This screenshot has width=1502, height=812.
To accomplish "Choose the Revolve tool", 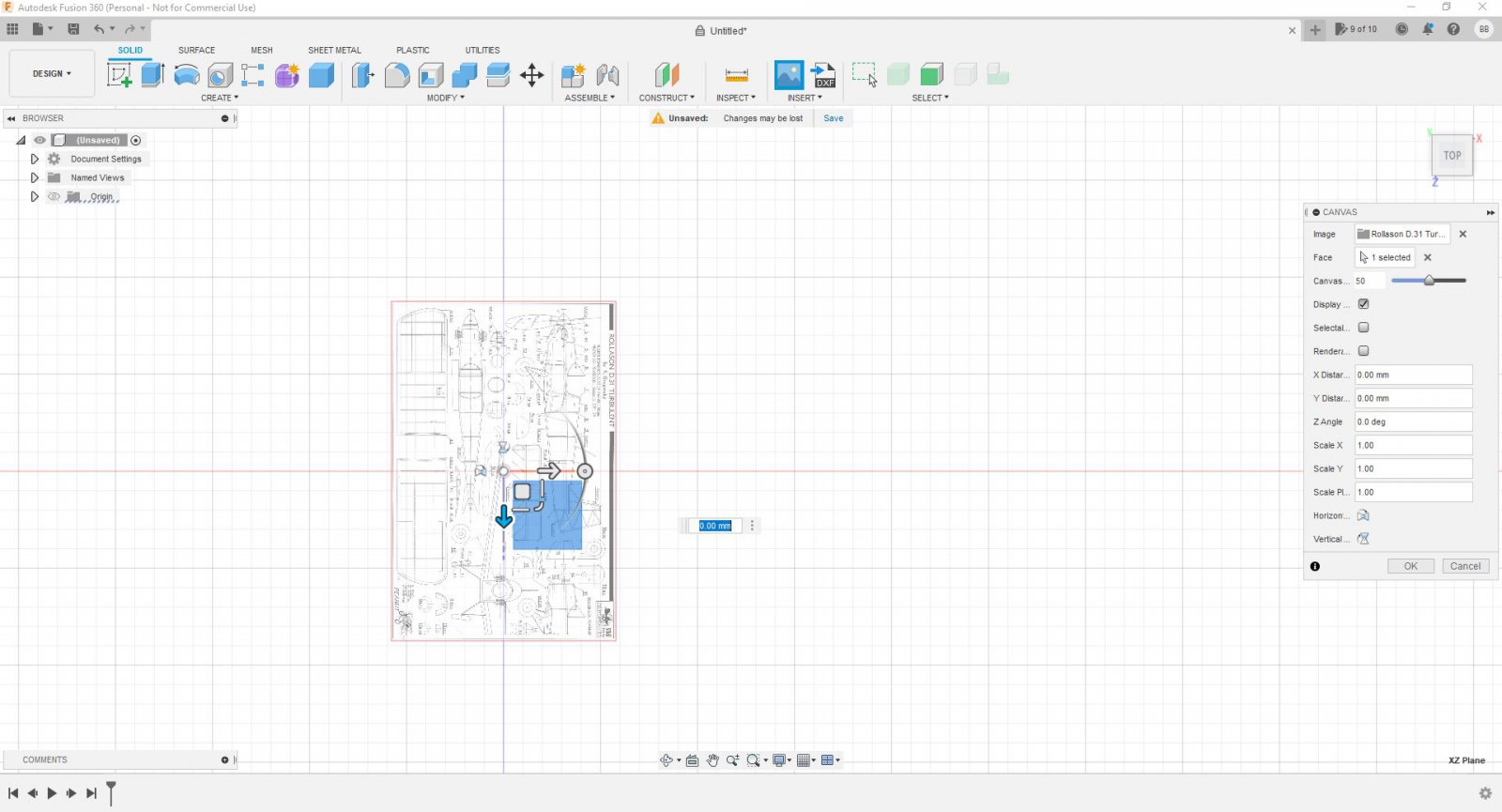I will [187, 75].
